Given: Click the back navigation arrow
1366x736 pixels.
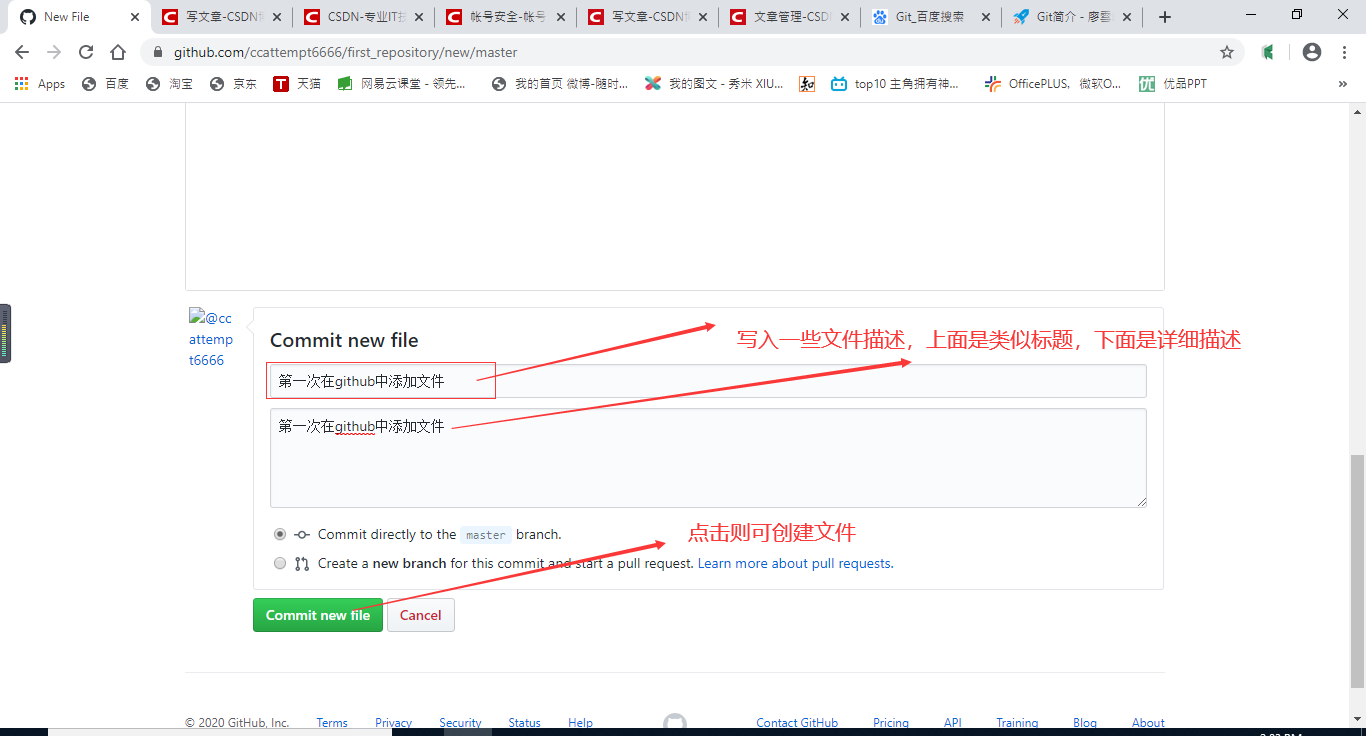Looking at the screenshot, I should click(x=21, y=52).
